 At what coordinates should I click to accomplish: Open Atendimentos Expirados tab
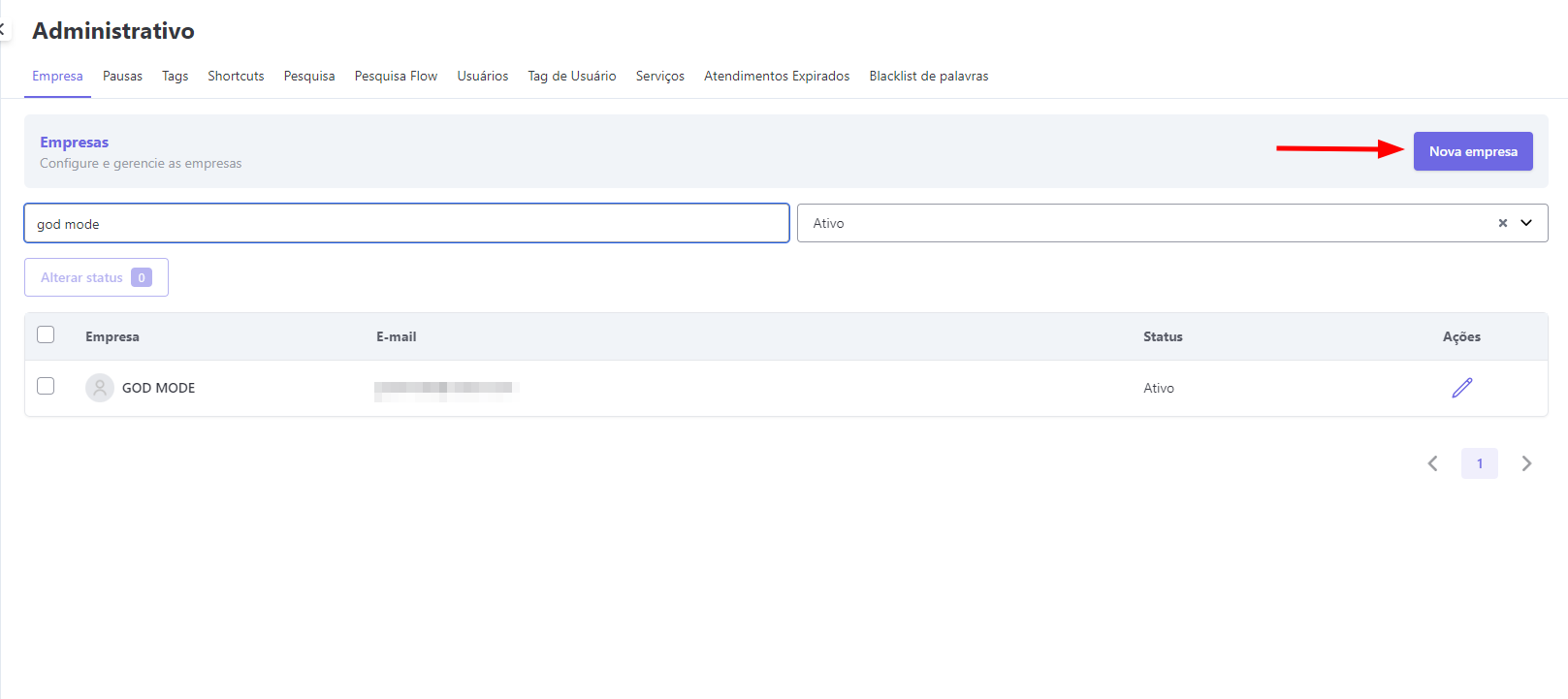tap(777, 76)
